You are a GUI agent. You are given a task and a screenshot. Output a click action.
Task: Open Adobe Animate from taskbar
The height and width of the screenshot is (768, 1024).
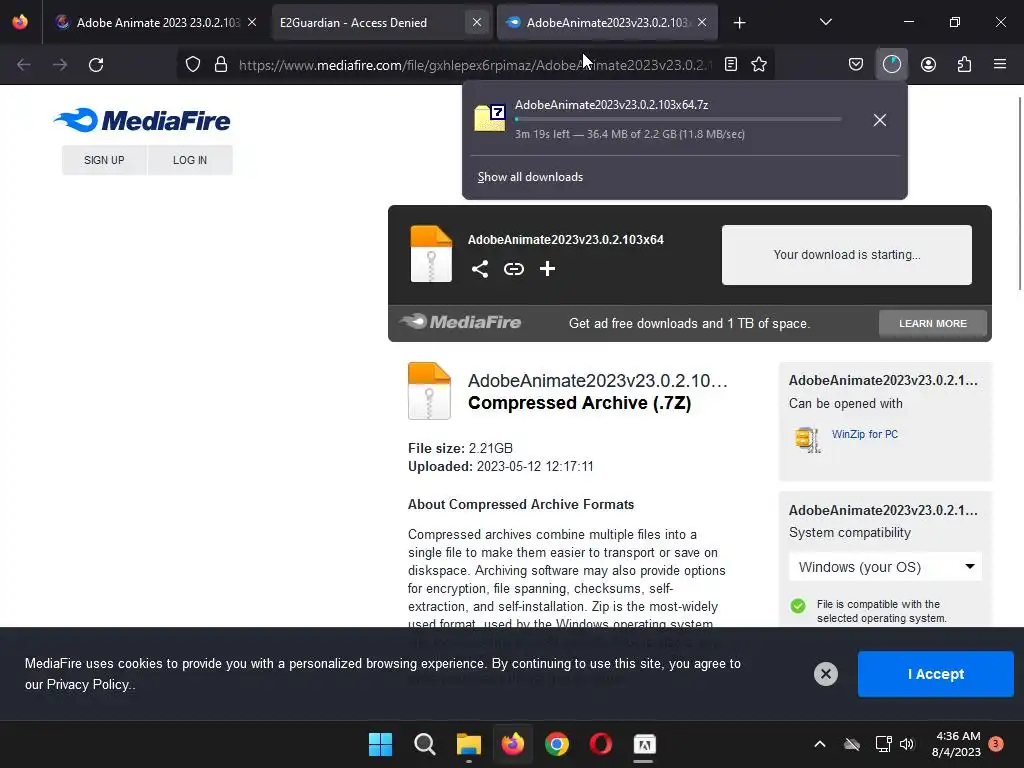[645, 744]
